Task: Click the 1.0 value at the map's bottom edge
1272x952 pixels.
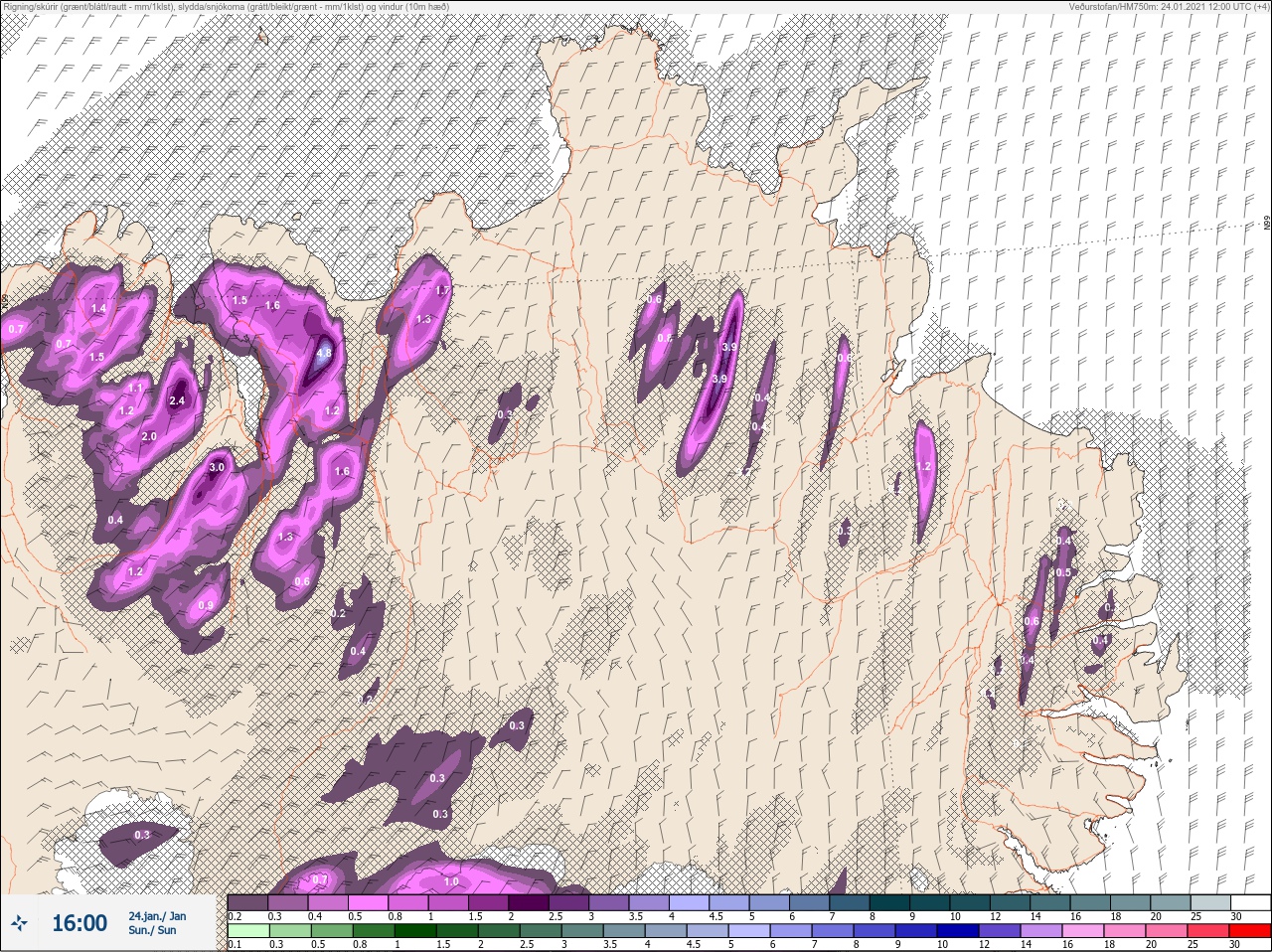Action: pyautogui.click(x=451, y=881)
